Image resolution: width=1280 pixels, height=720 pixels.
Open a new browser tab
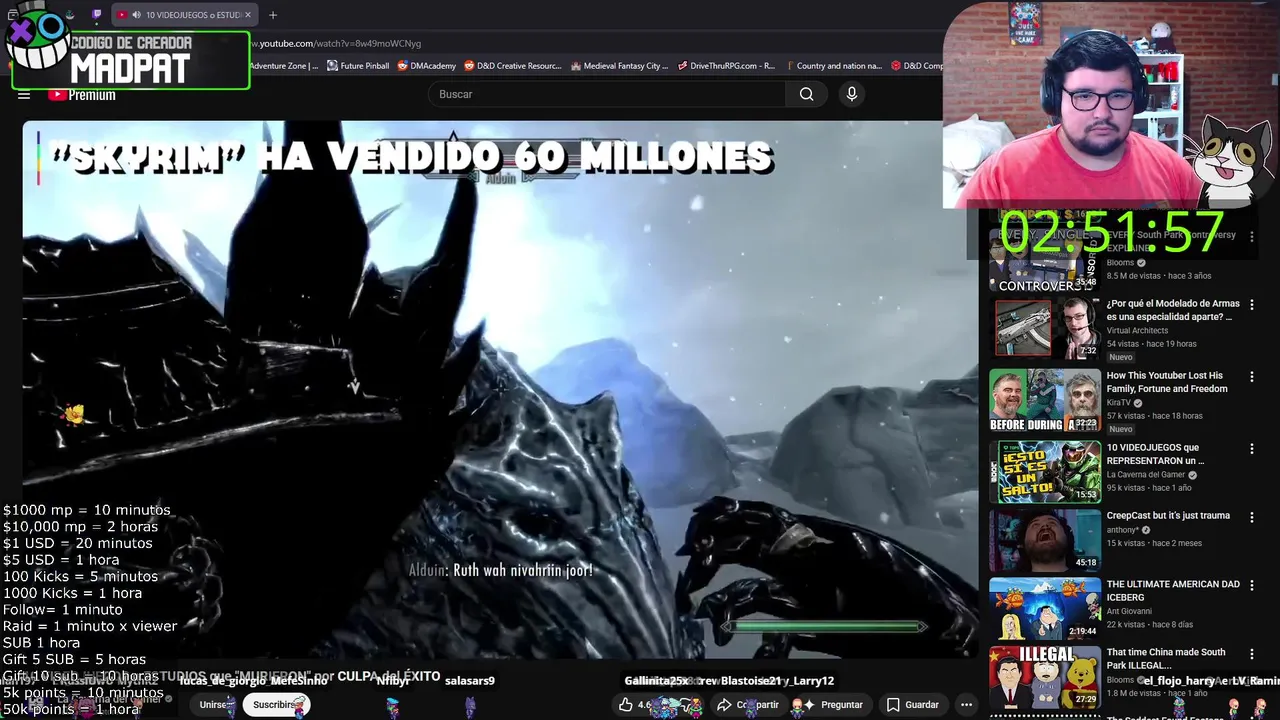point(273,15)
